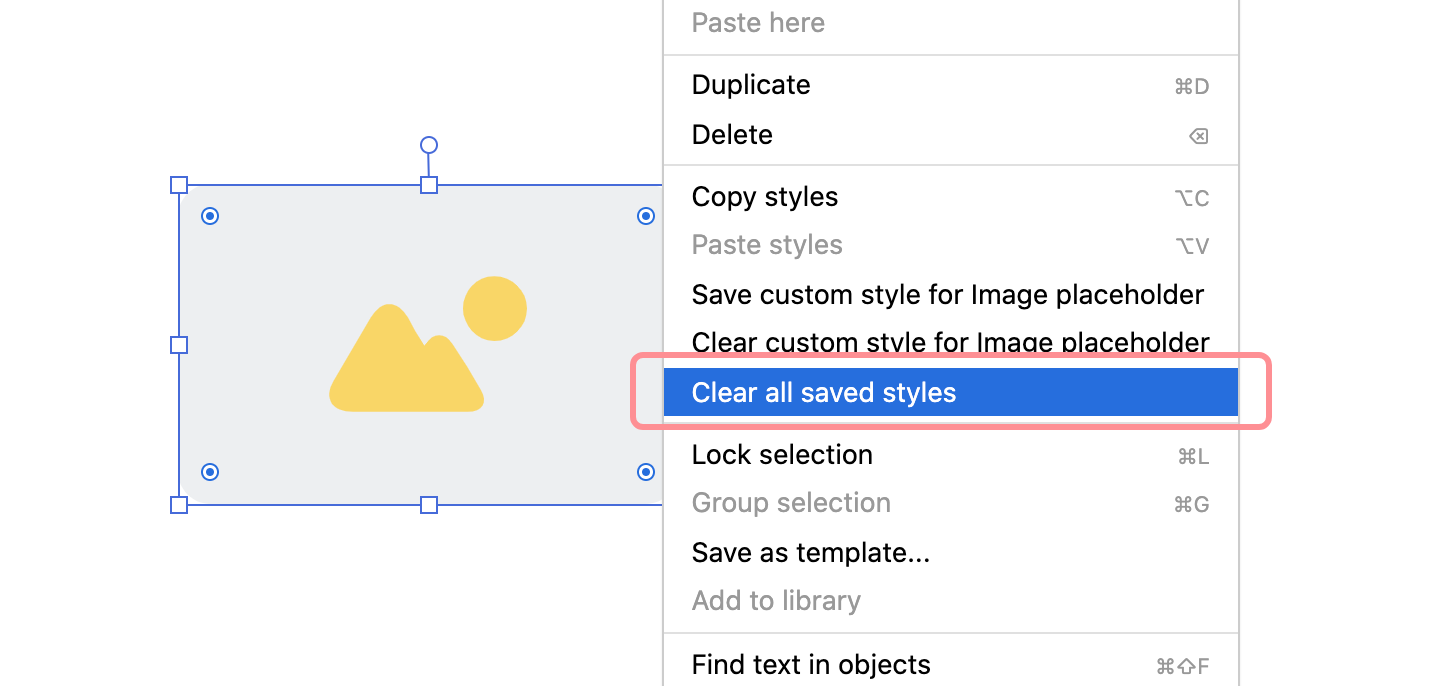Click the yellow sun circle in the placeholder
This screenshot has height=686, width=1456.
point(494,308)
